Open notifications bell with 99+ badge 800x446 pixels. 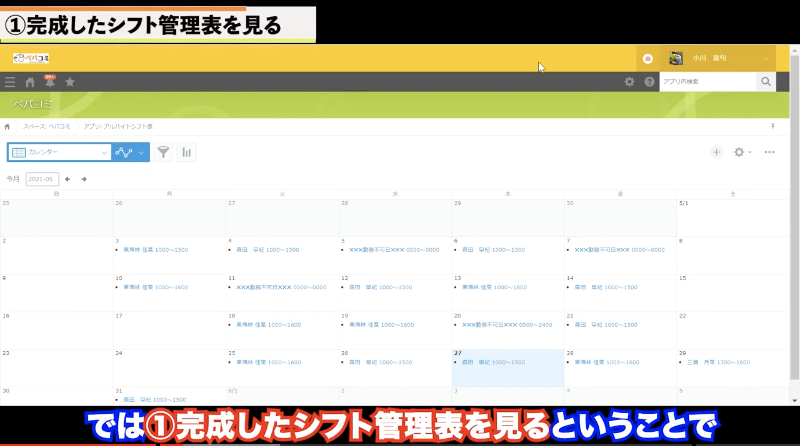pos(49,81)
